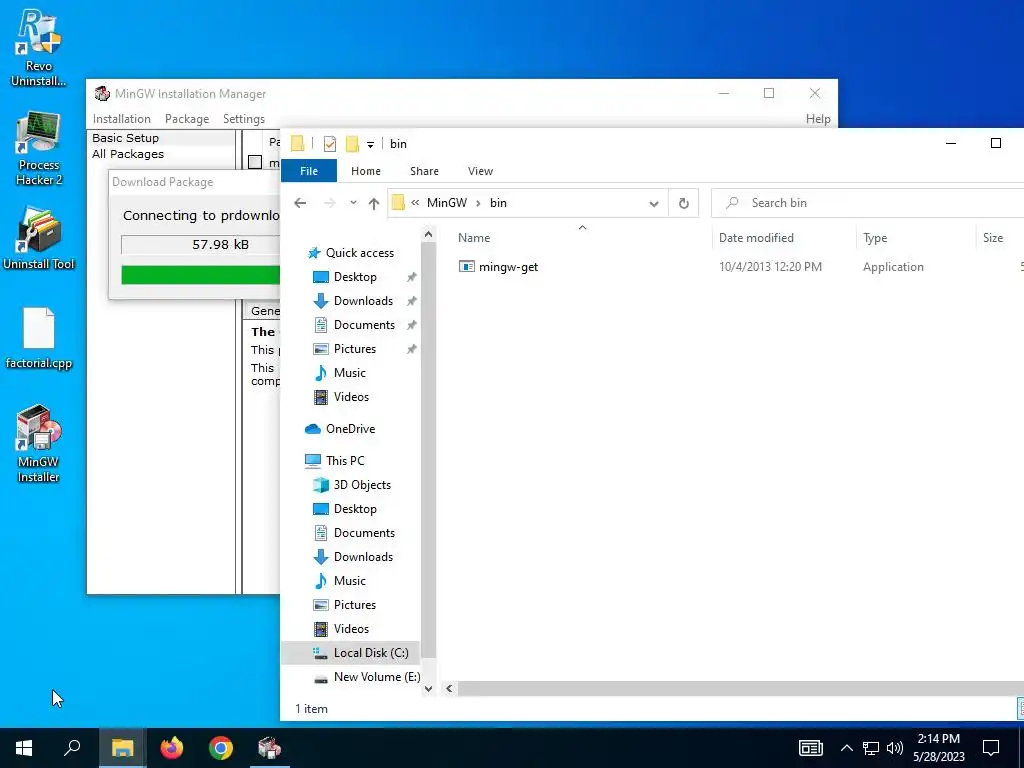Open the notification center icon
This screenshot has width=1024, height=768.
[991, 748]
